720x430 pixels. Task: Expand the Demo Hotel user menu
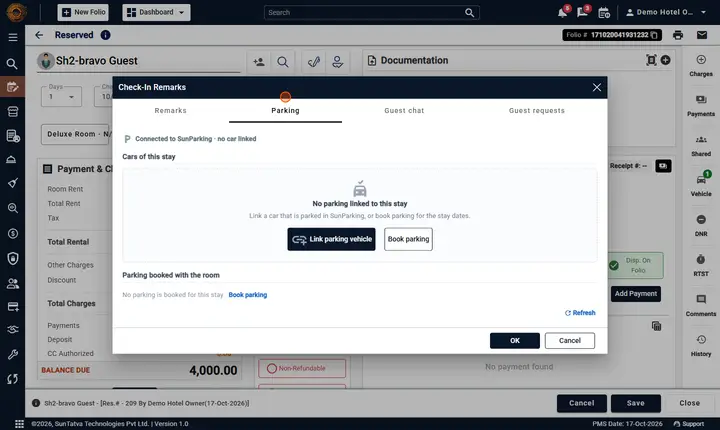coord(666,12)
